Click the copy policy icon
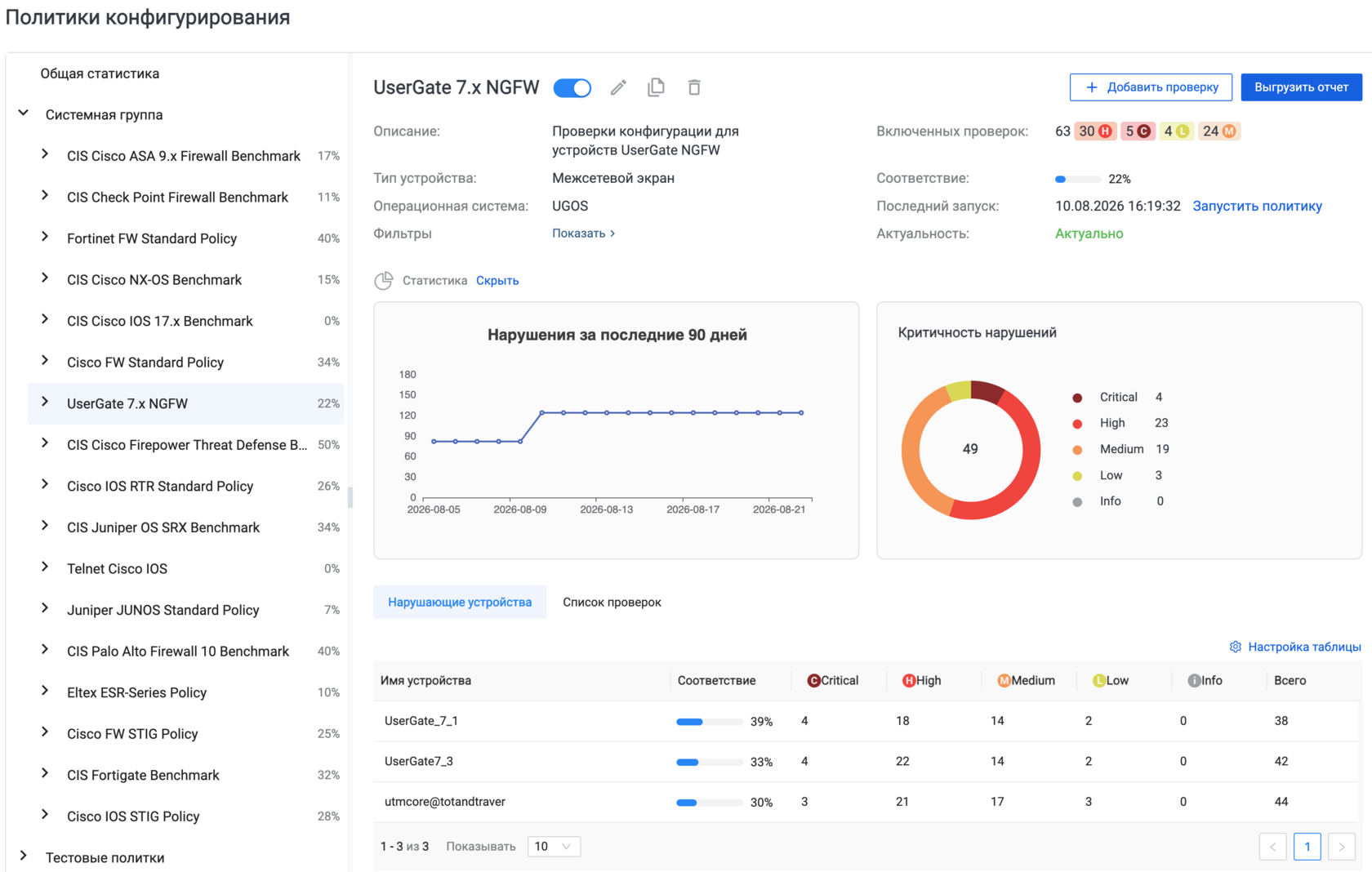This screenshot has height=872, width=1372. click(x=656, y=87)
